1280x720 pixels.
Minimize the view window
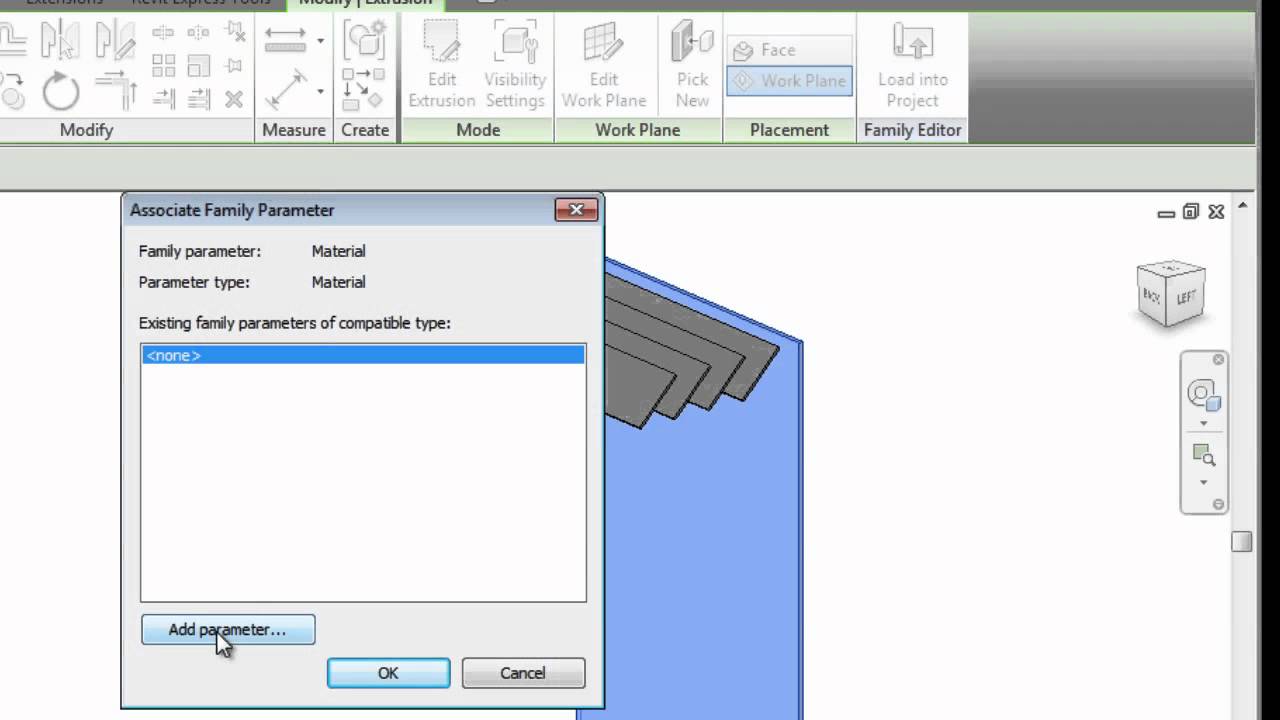click(x=1166, y=213)
